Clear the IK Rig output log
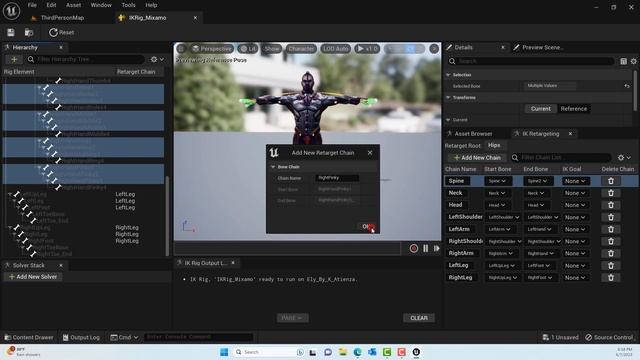 (x=419, y=318)
